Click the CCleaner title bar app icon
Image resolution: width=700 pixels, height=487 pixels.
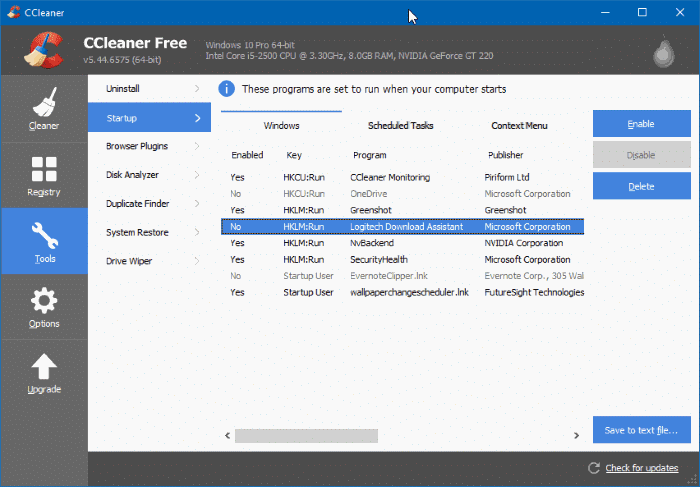pyautogui.click(x=13, y=12)
